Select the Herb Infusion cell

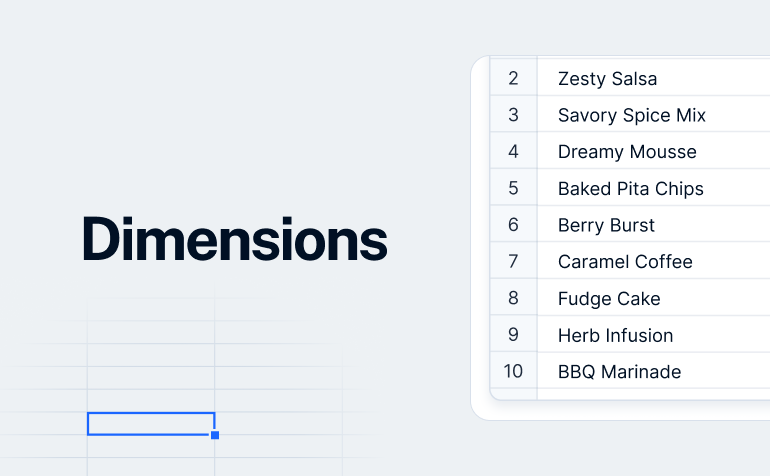(654, 335)
